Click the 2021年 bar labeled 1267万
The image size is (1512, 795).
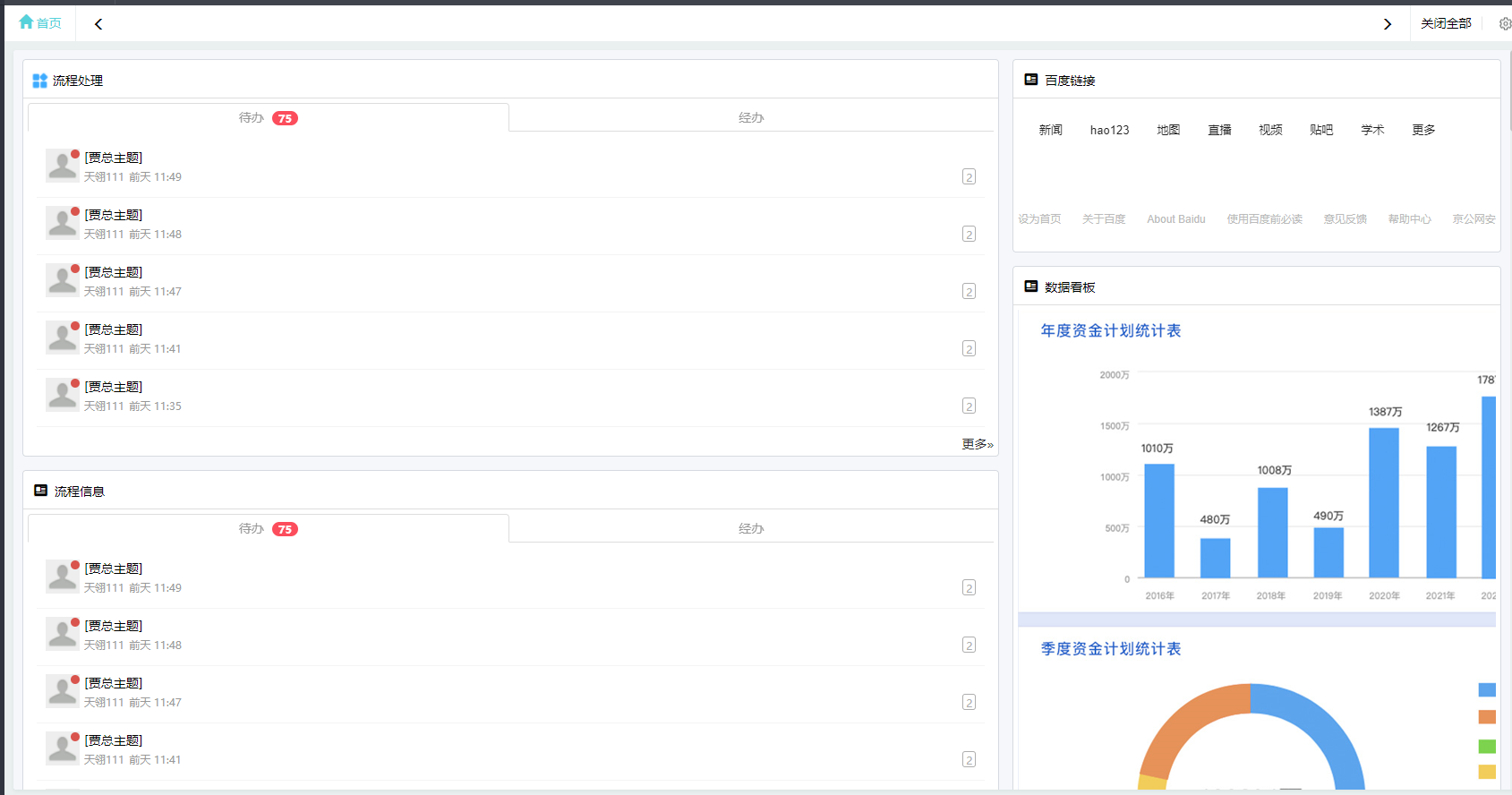pos(1441,512)
